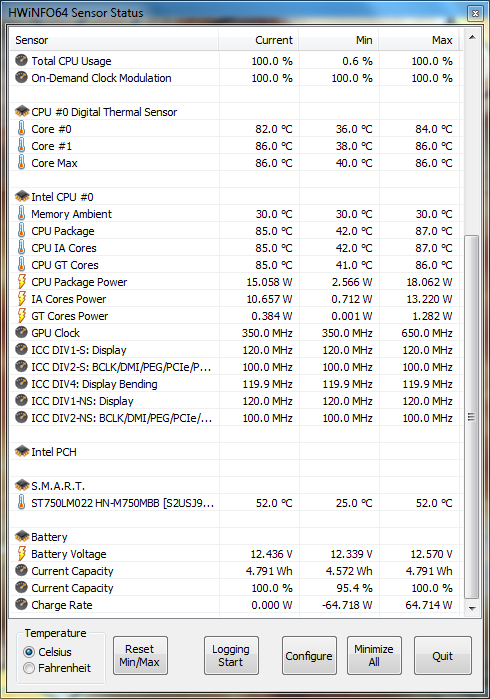Click the Minimize All button
490x699 pixels.
pos(374,655)
